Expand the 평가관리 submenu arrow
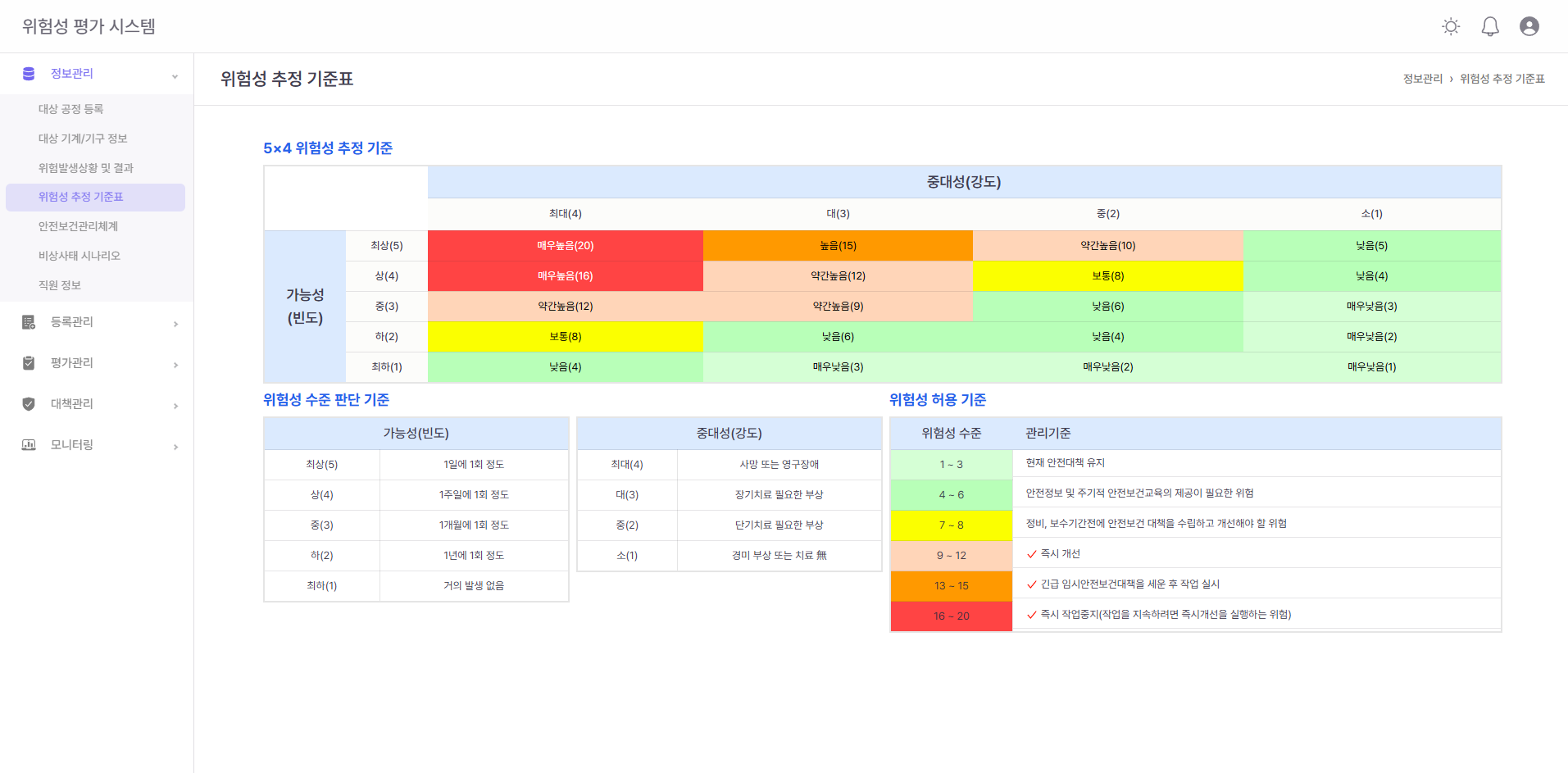 [x=175, y=365]
